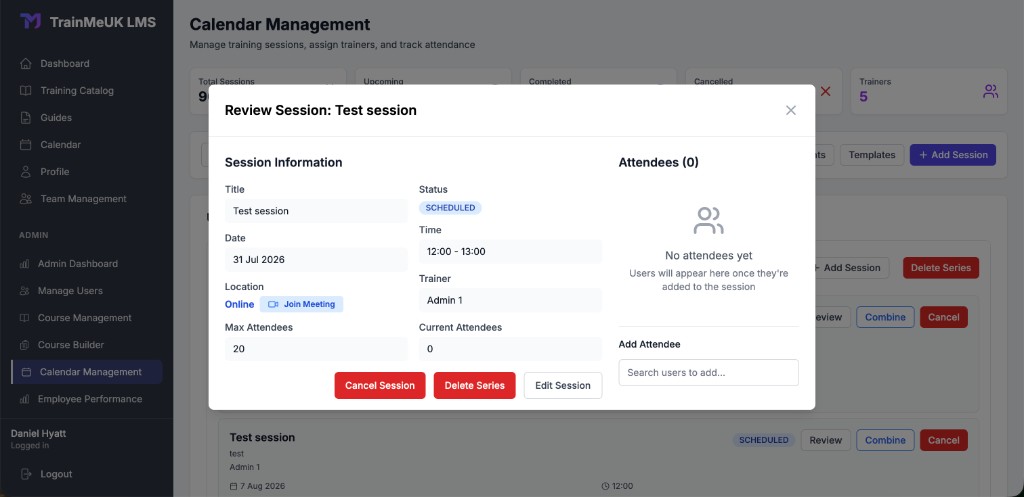The height and width of the screenshot is (497, 1024).
Task: Click the TrainMeUK logo icon
Action: click(31, 22)
